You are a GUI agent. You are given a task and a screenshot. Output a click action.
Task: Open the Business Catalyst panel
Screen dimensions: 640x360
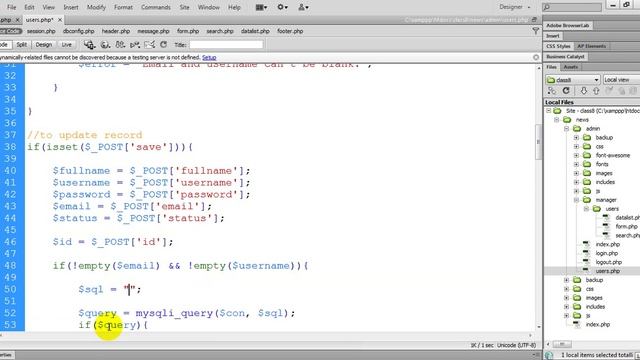[565, 56]
